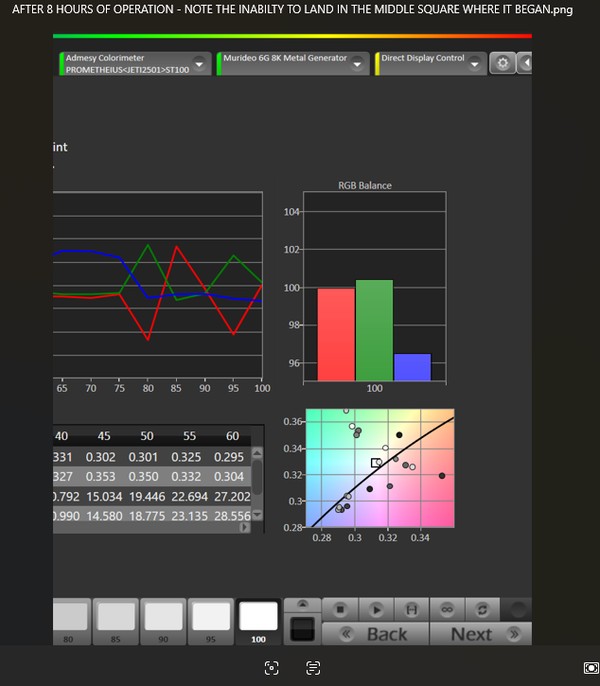The height and width of the screenshot is (686, 600).
Task: Click the table column header 55
Action: pyautogui.click(x=189, y=436)
